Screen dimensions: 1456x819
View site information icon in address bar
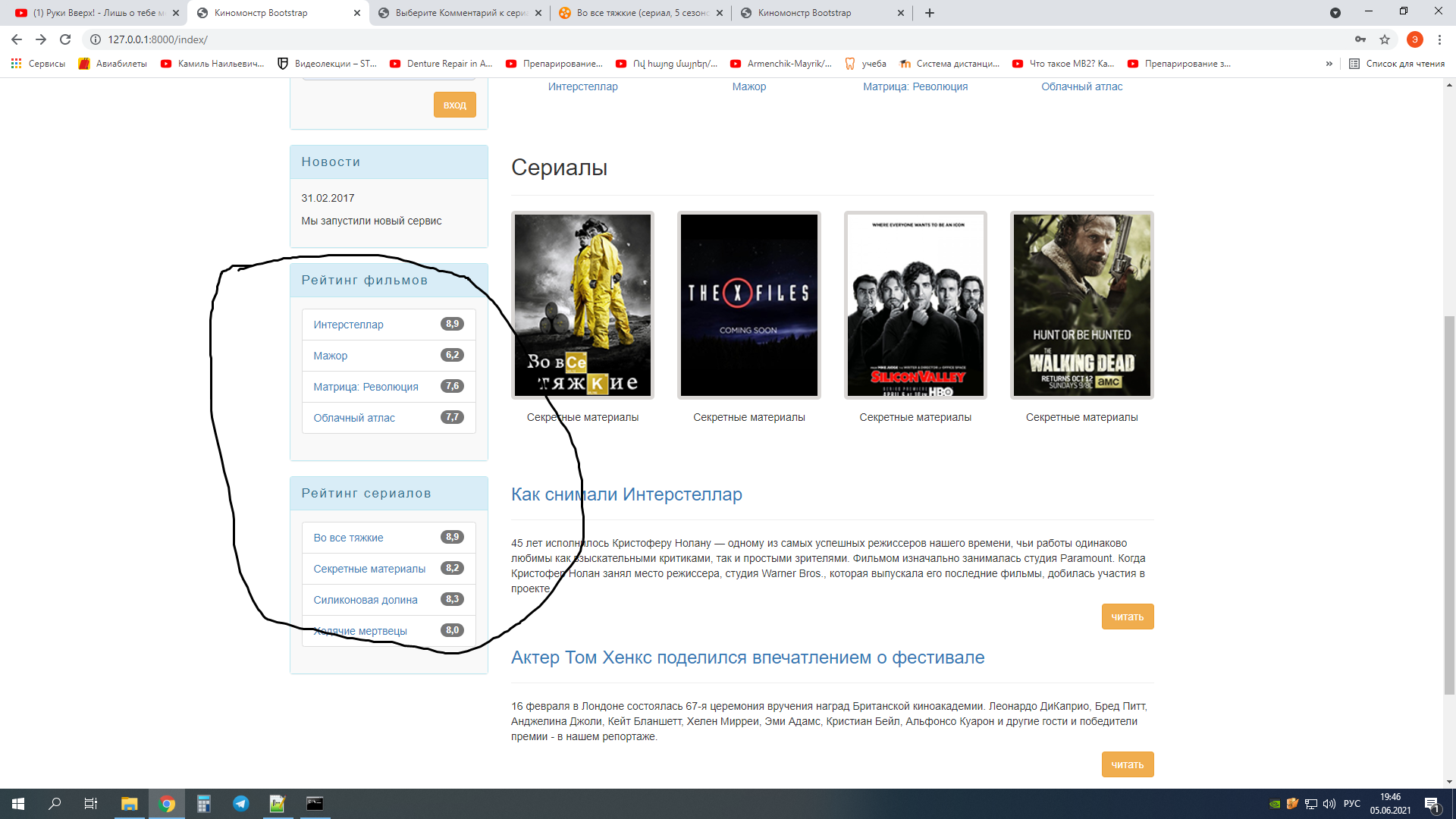[x=96, y=39]
